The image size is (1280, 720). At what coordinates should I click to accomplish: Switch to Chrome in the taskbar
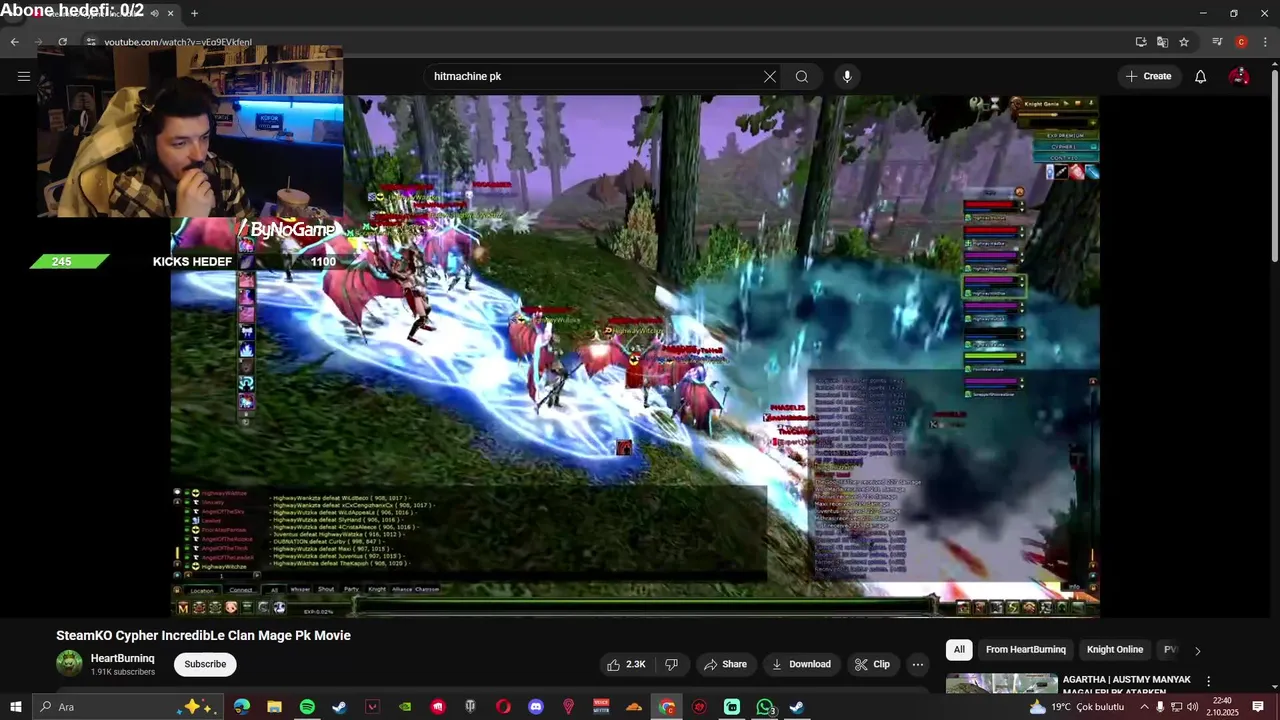pos(667,707)
